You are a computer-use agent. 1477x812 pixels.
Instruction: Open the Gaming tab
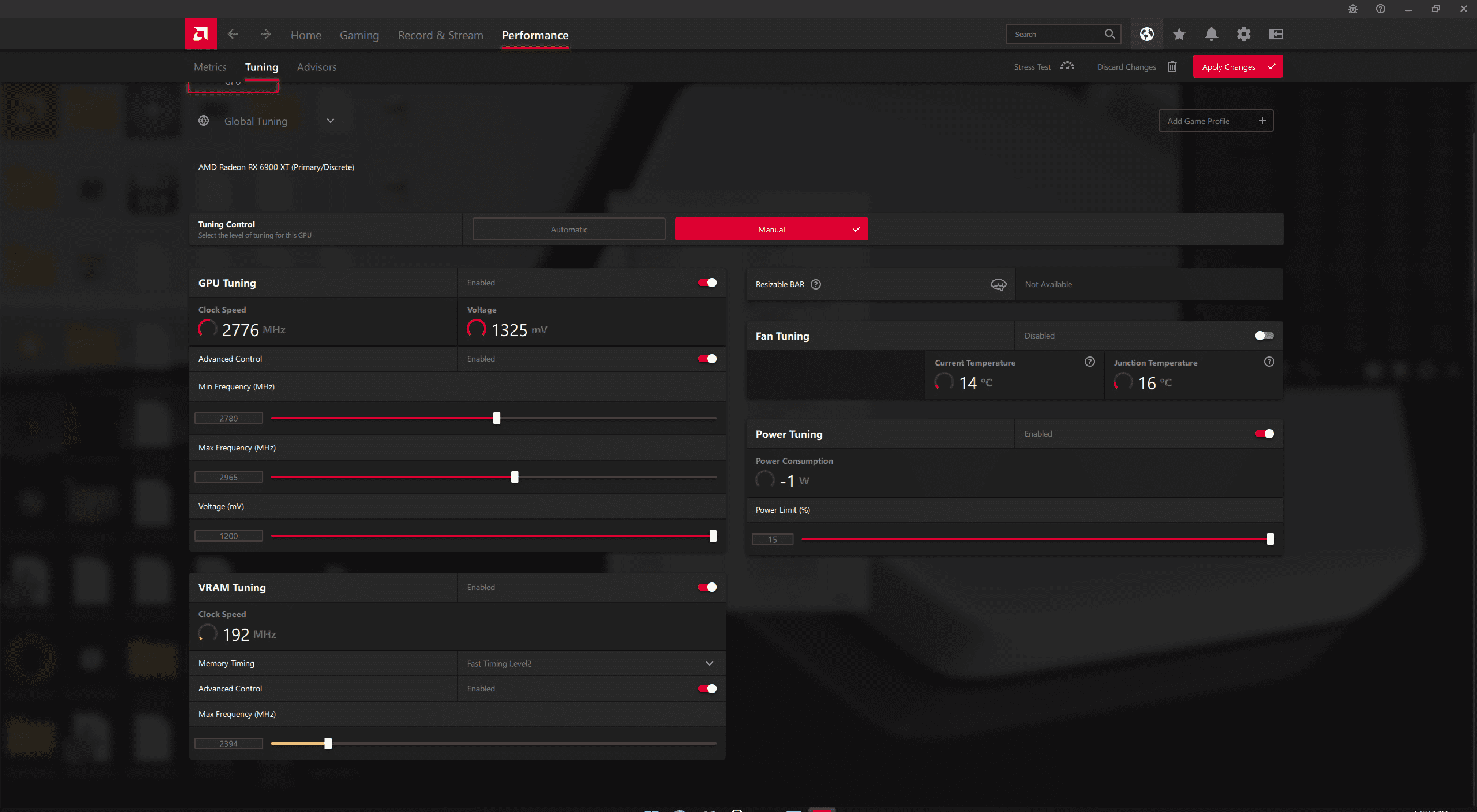[x=359, y=35]
